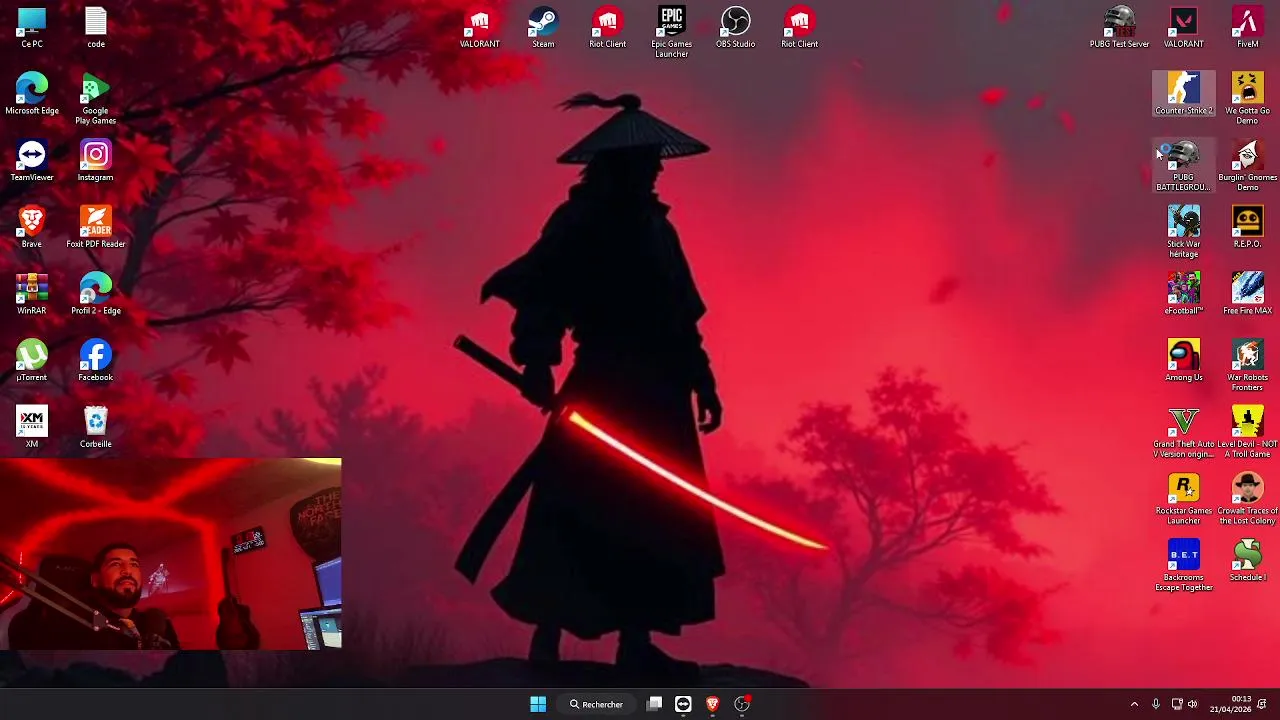Launch R.E.P.O. game shortcut
The image size is (1280, 720).
click(x=1248, y=228)
